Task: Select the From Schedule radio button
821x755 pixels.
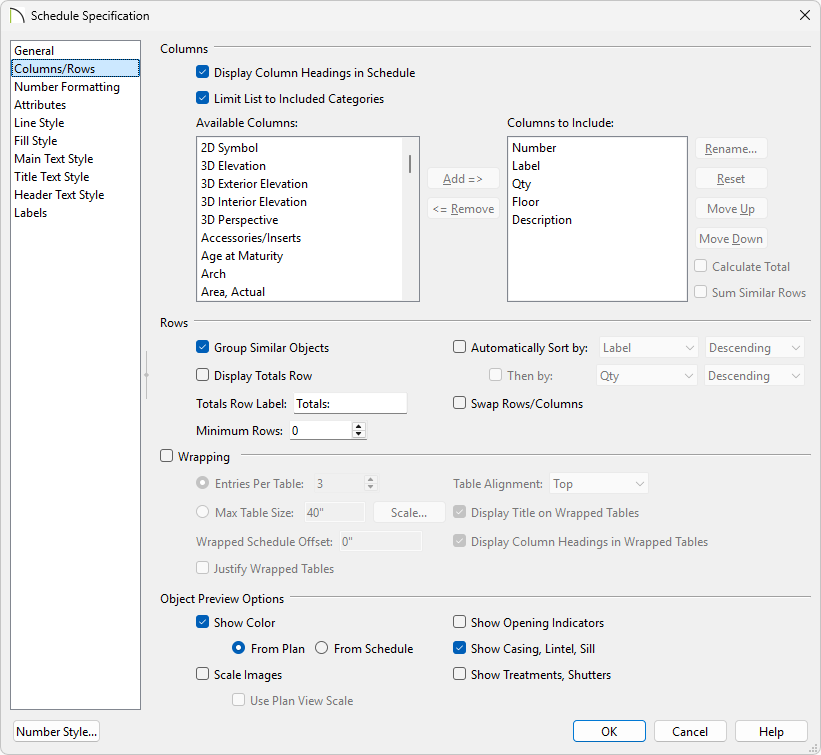Action: (x=323, y=648)
